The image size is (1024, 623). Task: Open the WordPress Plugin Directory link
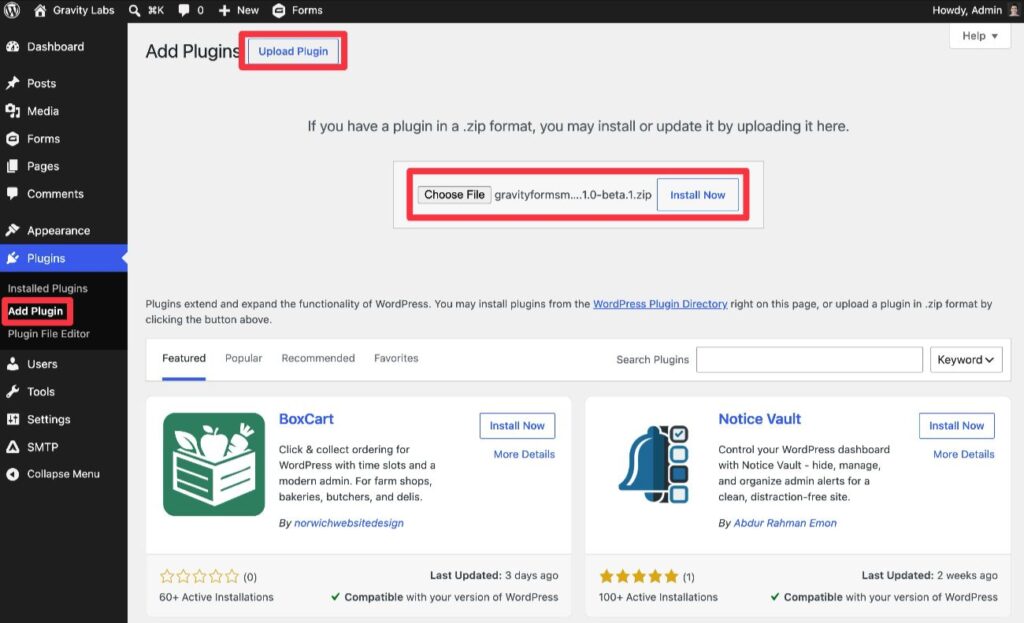click(660, 304)
